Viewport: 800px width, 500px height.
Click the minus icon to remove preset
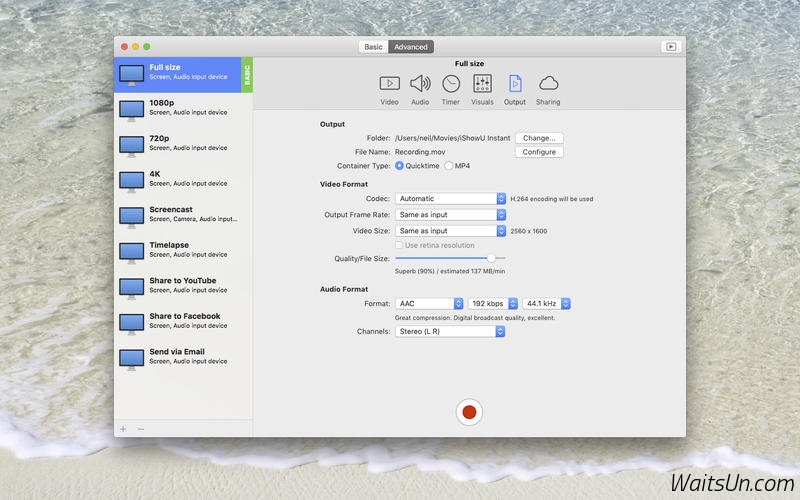[141, 429]
